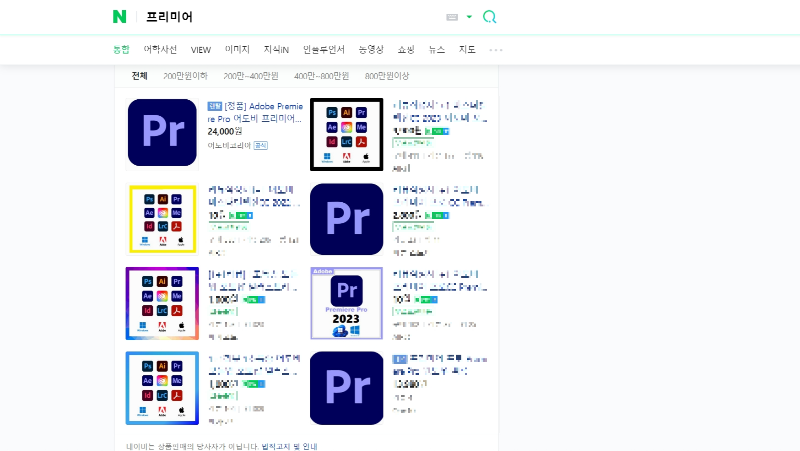Expand the search bar dropdown arrow
This screenshot has height=451, width=800.
[469, 17]
